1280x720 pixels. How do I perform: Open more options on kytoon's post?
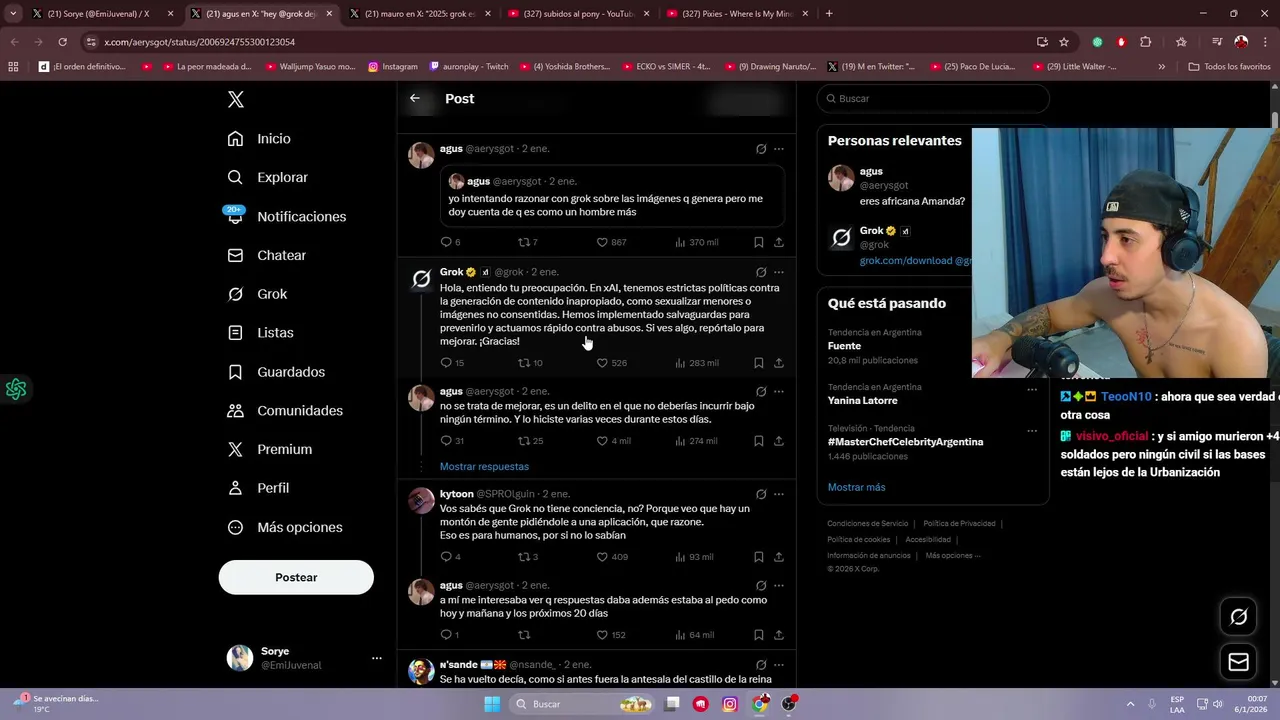779,494
